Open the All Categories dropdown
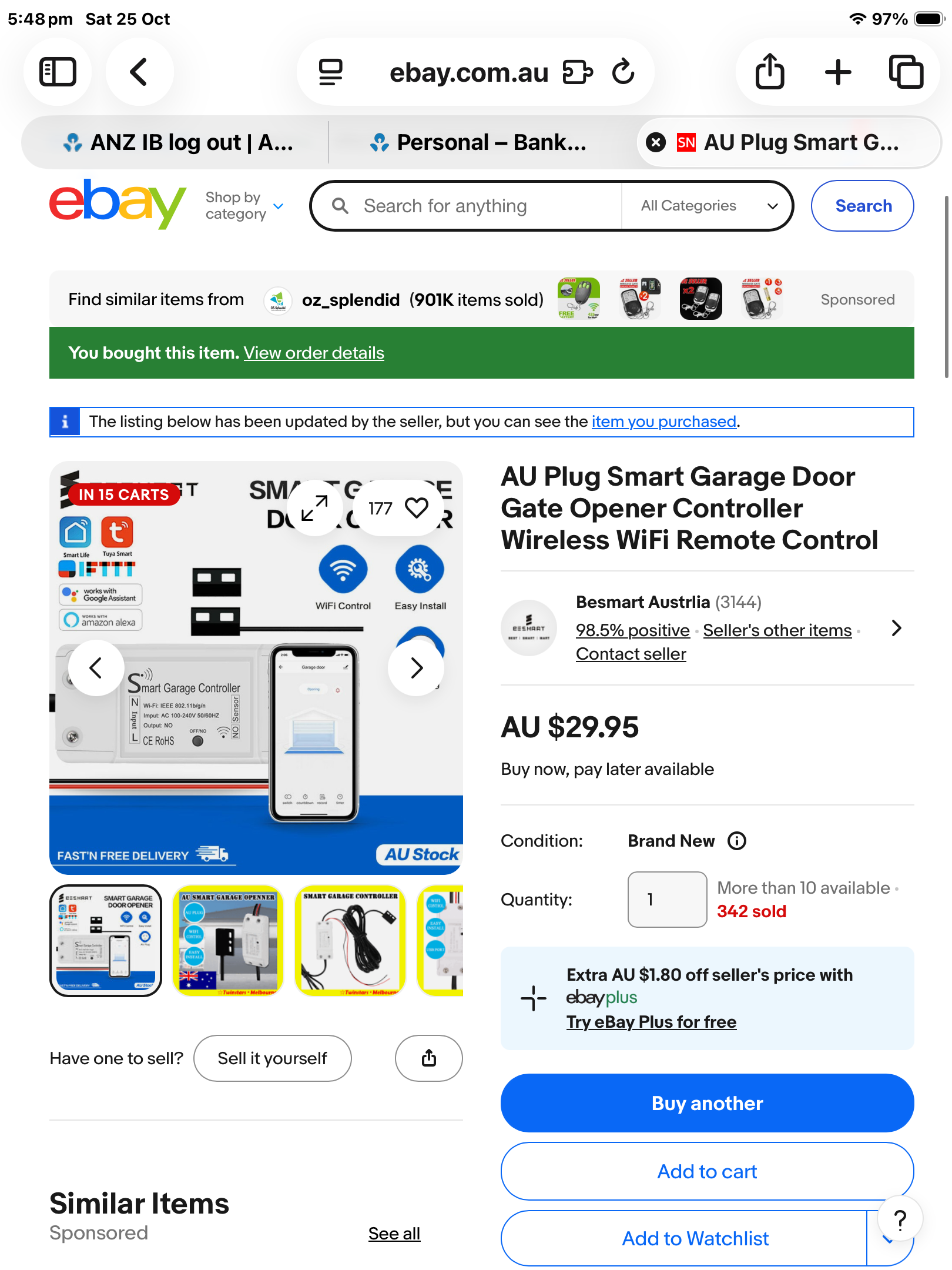952x1270 pixels. (x=709, y=206)
